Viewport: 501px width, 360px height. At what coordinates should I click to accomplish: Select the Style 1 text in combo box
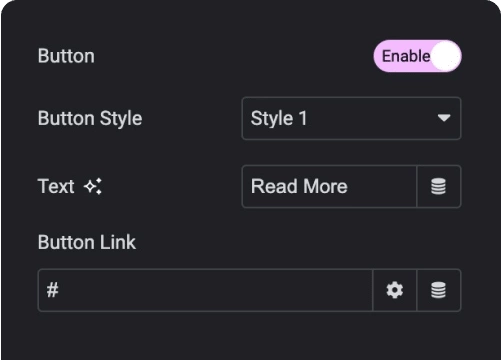click(279, 118)
